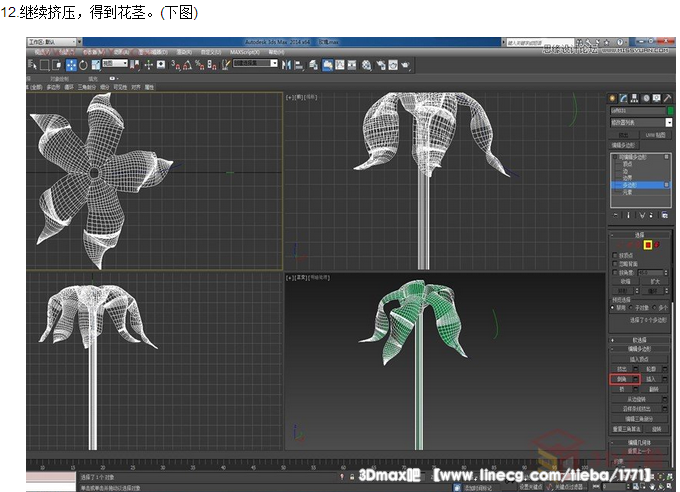
Task: Open the MAXScript menu
Action: pyautogui.click(x=245, y=52)
